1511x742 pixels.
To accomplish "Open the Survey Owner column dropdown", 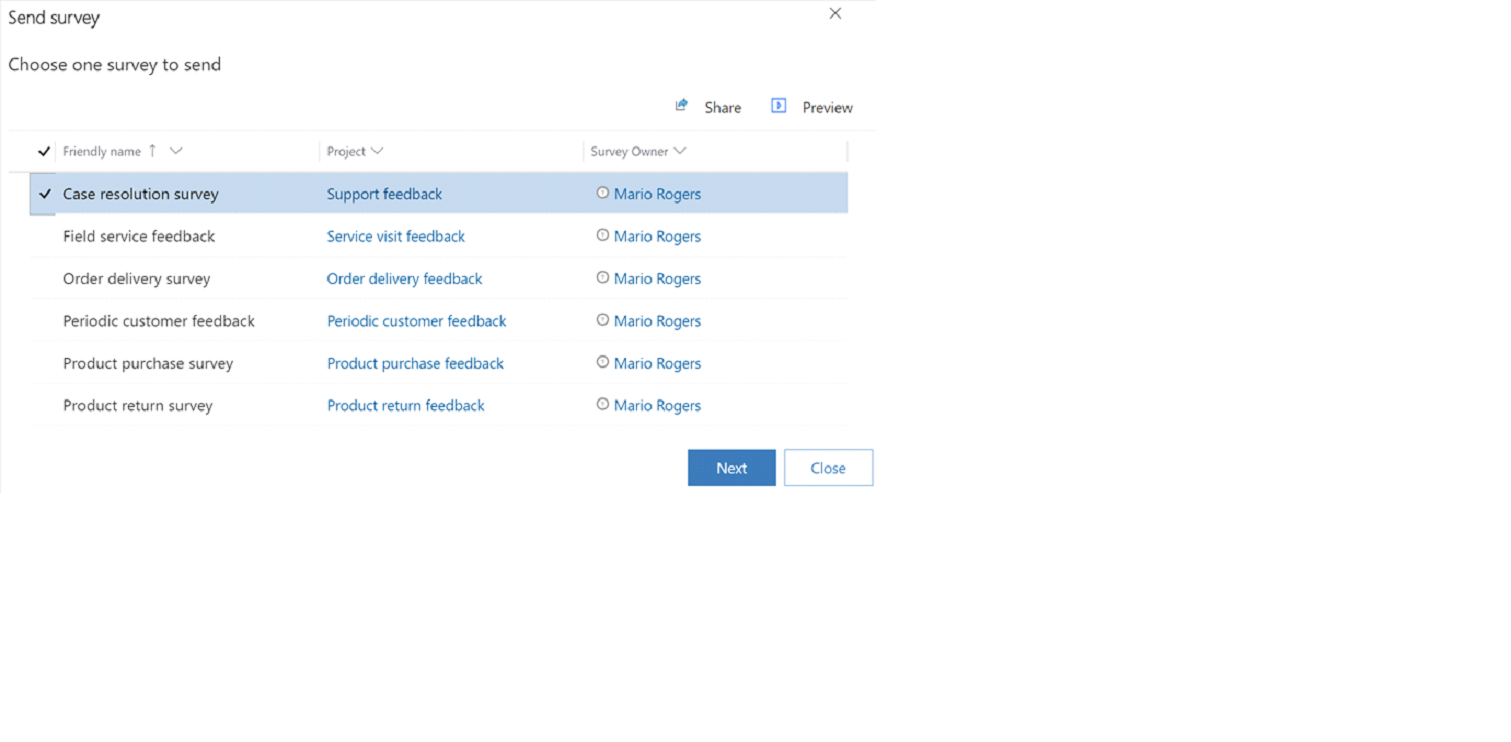I will 680,151.
